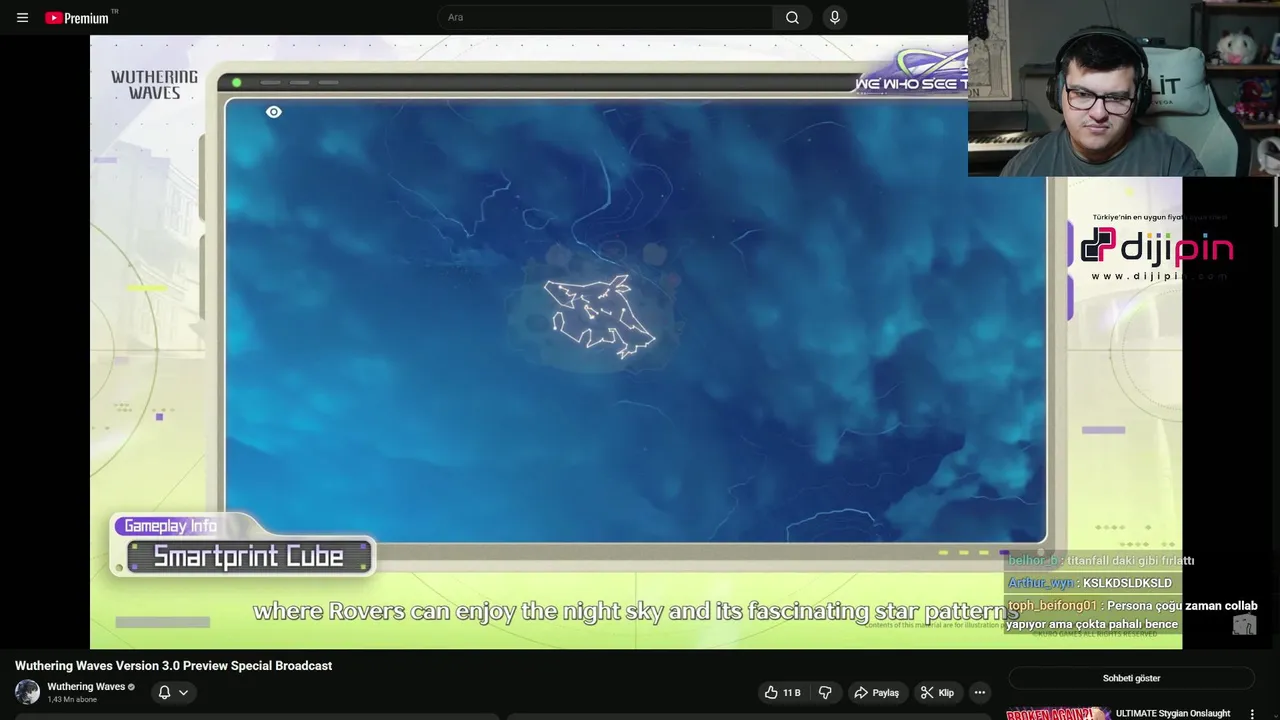Share the video via Paylaş

(x=876, y=692)
